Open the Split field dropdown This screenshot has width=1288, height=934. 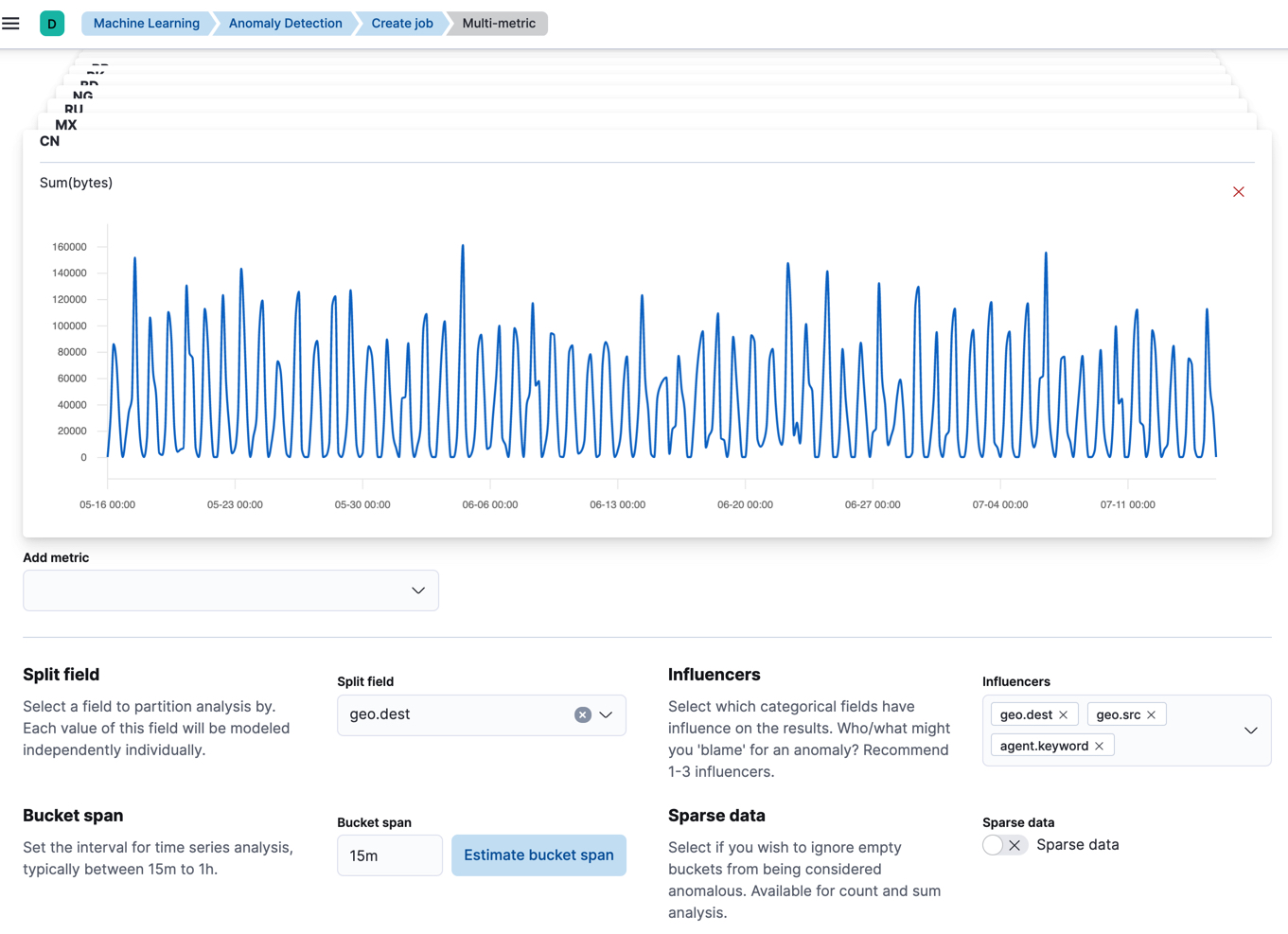click(606, 714)
